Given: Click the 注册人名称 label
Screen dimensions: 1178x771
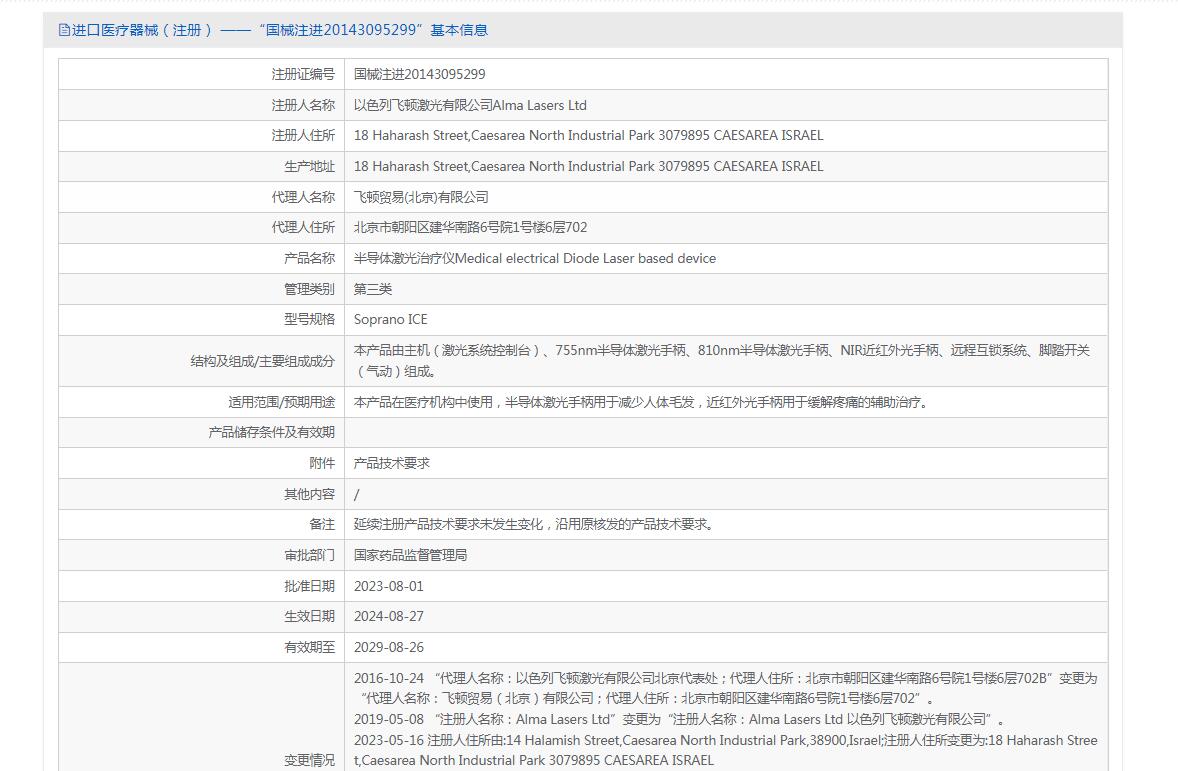Looking at the screenshot, I should point(303,105).
